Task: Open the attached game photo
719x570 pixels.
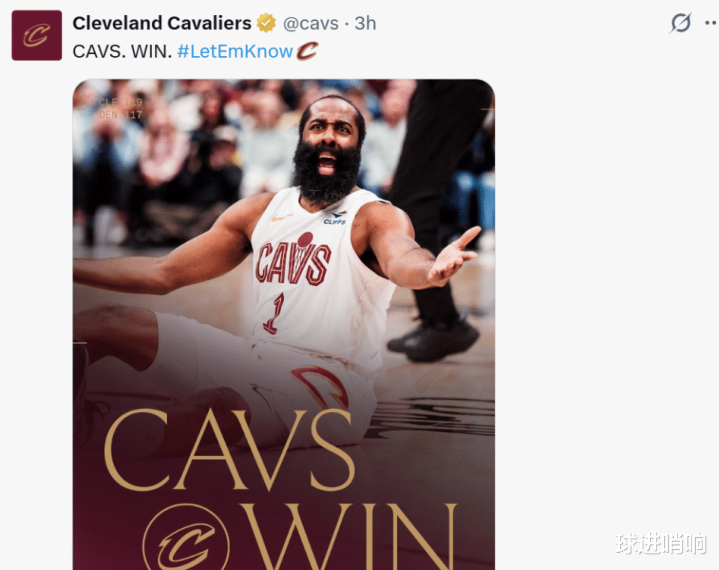Action: point(283,325)
